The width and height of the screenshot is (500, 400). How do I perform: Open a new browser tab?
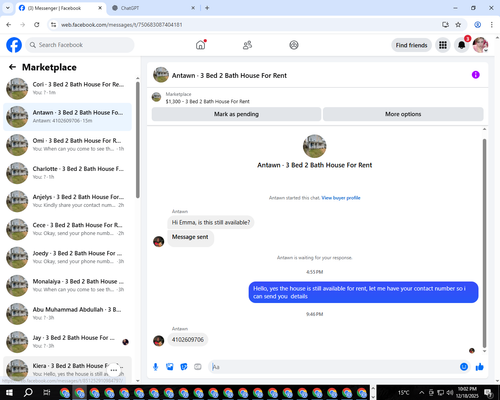point(207,8)
